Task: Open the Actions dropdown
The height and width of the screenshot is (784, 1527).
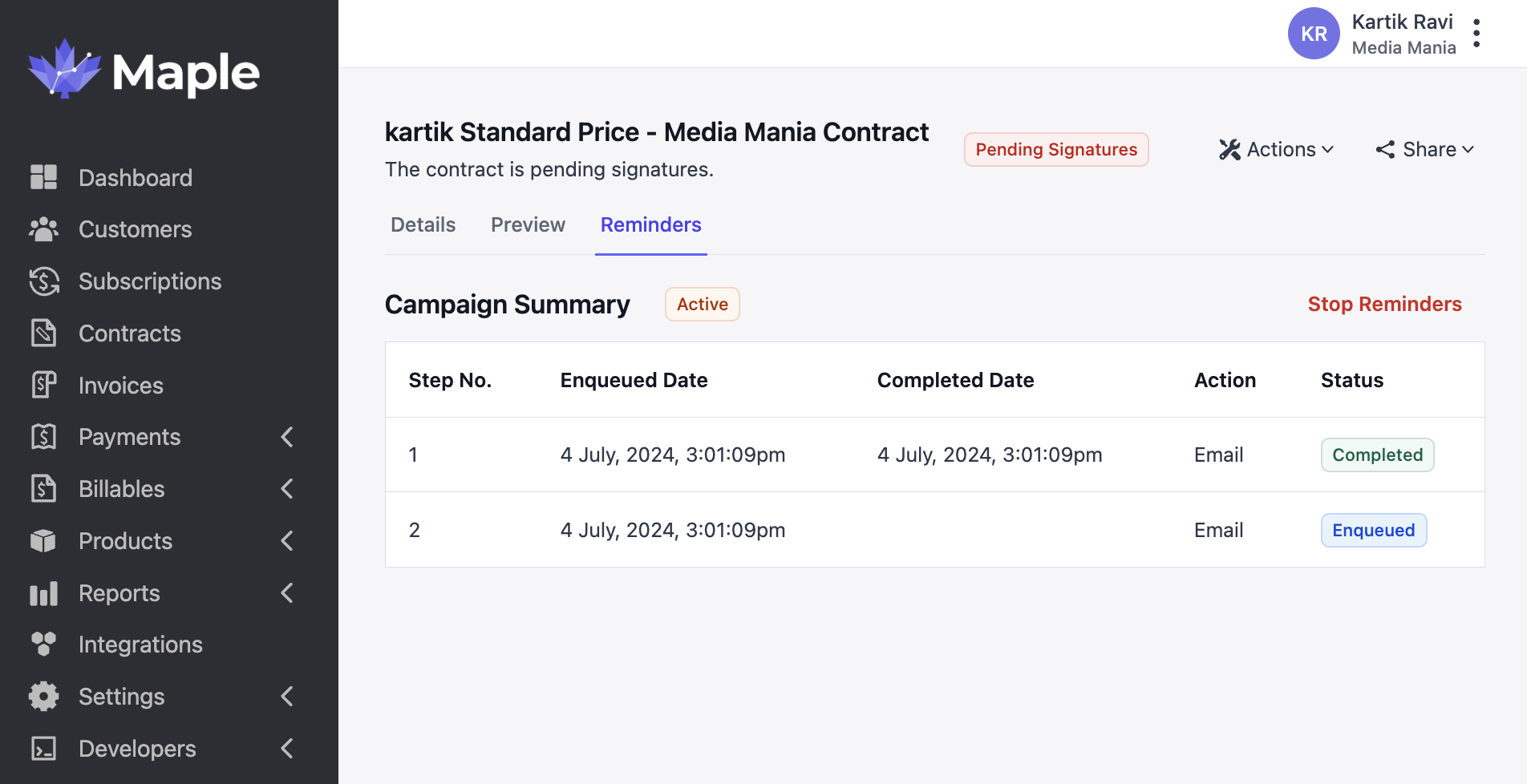Action: coord(1277,150)
